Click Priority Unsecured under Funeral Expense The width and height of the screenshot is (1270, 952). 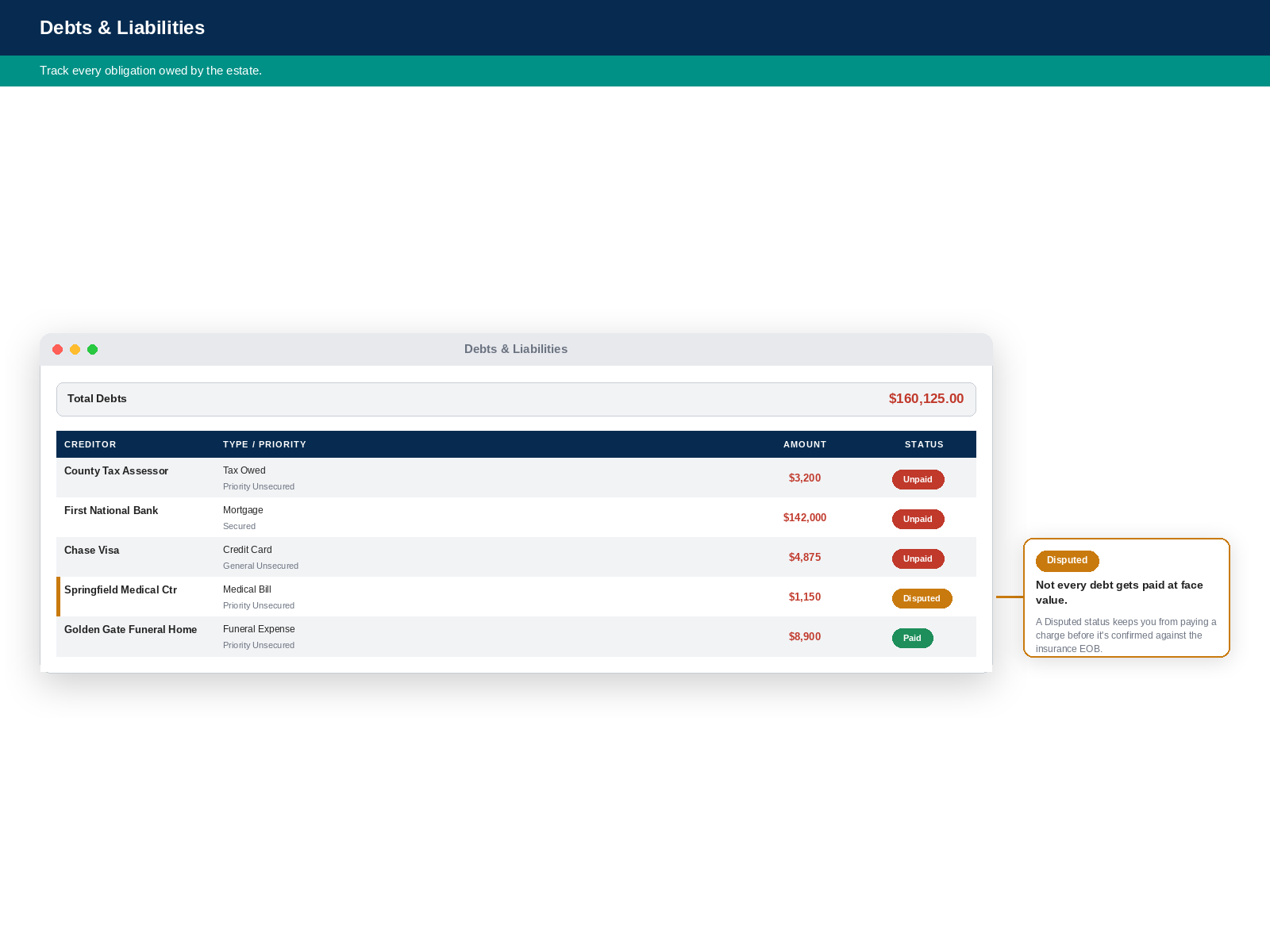click(x=259, y=646)
